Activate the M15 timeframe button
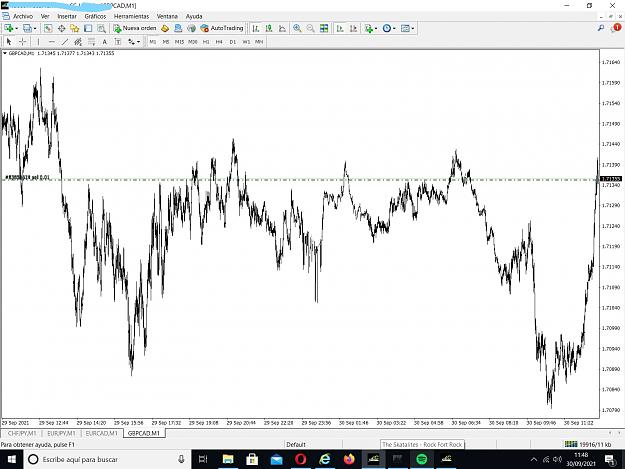625x469 pixels. [x=179, y=41]
